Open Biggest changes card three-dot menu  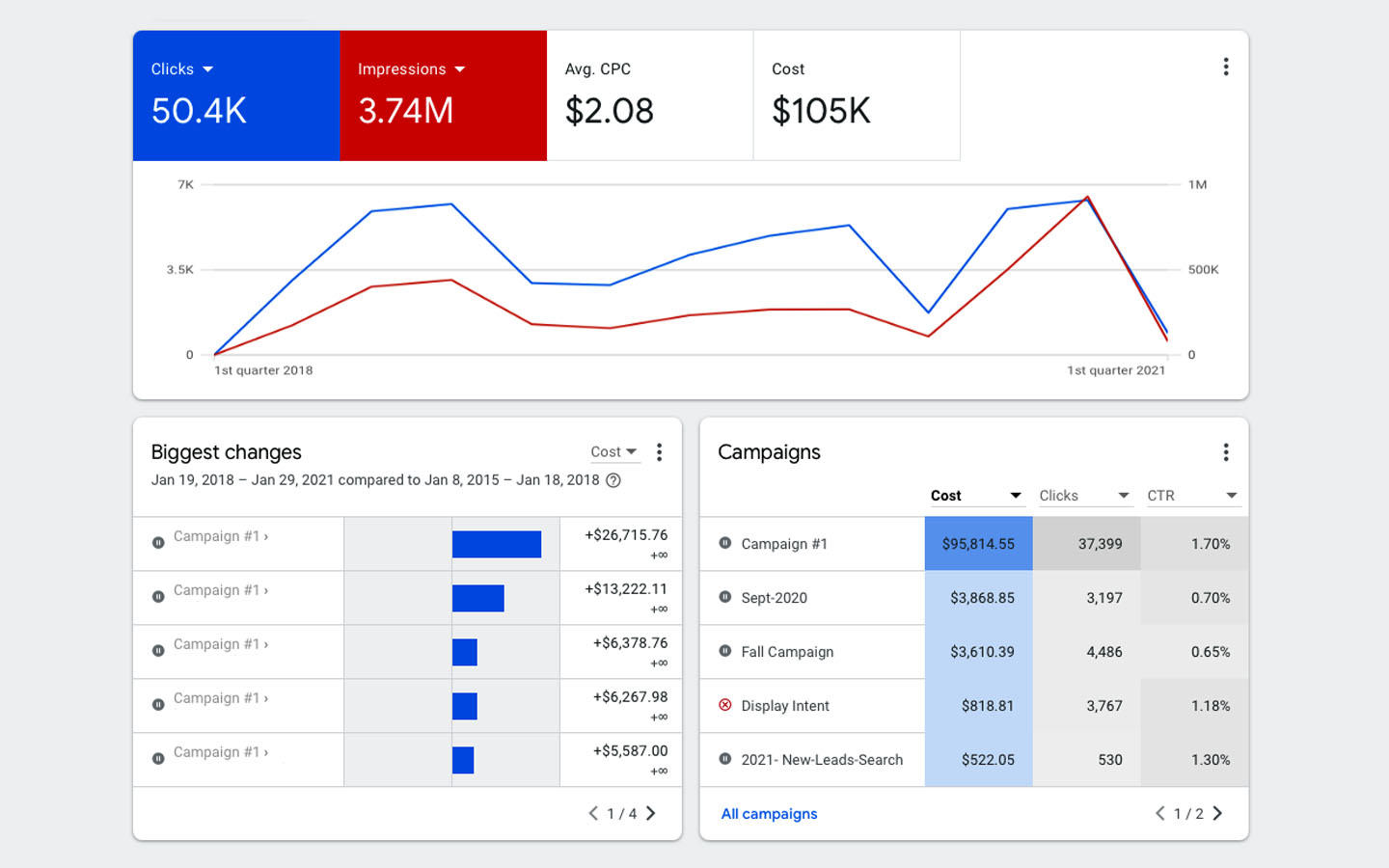[x=659, y=452]
